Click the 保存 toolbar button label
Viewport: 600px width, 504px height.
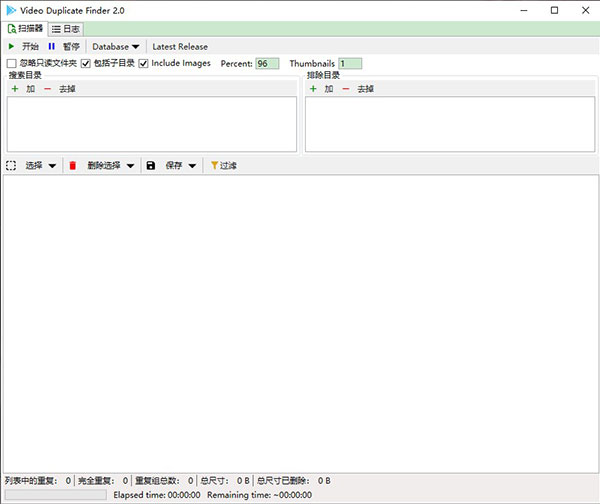click(174, 165)
